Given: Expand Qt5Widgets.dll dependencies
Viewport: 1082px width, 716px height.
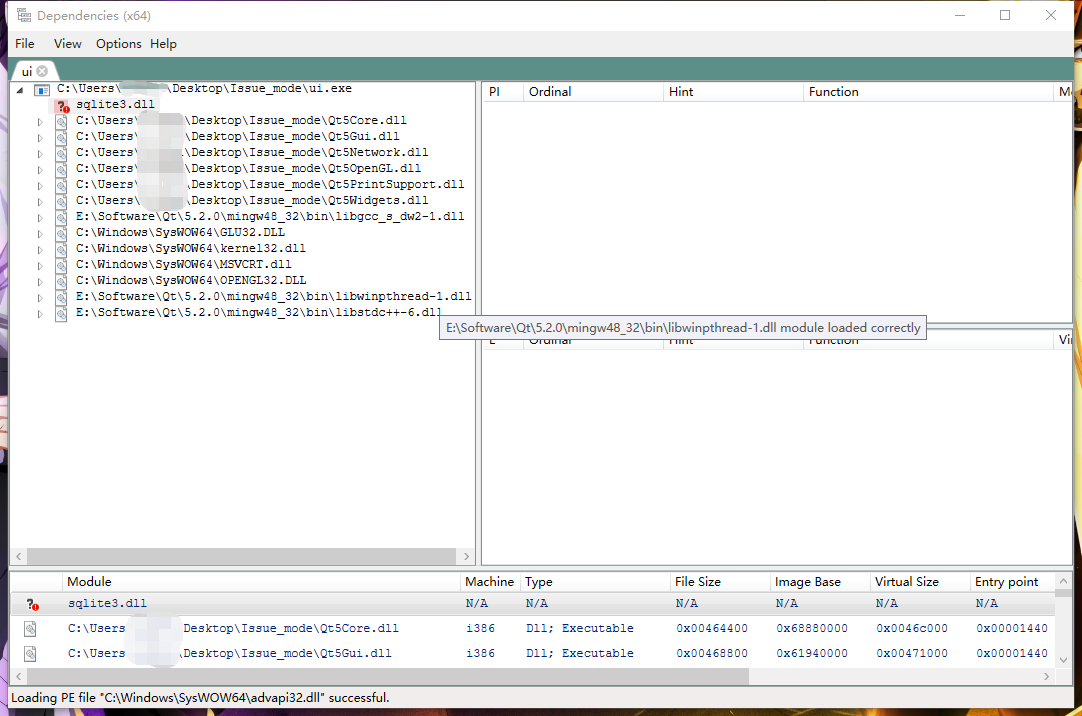Looking at the screenshot, I should pos(38,200).
